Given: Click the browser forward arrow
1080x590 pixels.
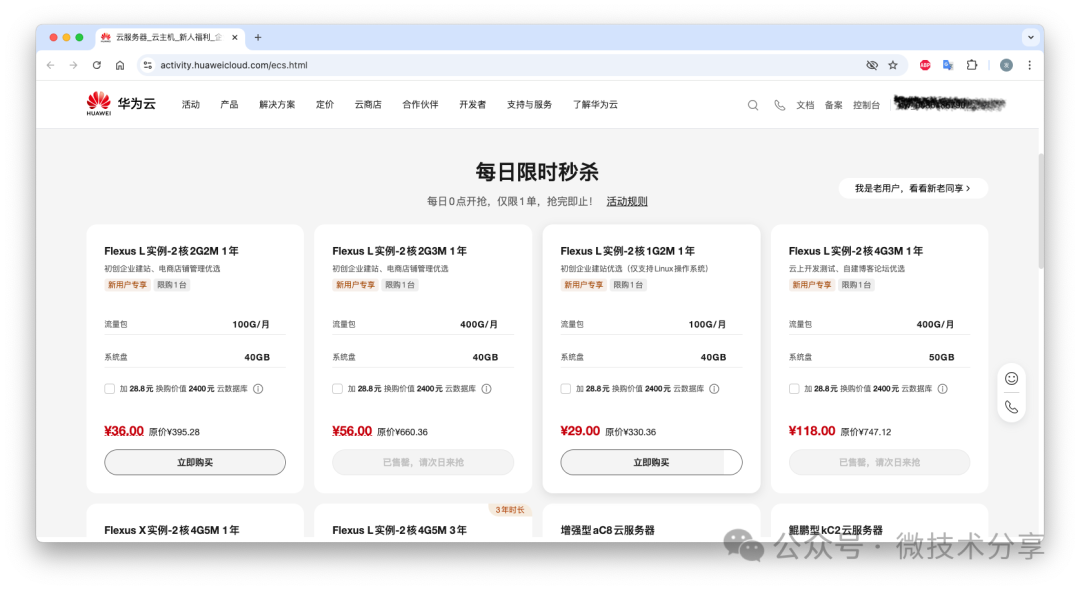Looking at the screenshot, I should tap(73, 65).
